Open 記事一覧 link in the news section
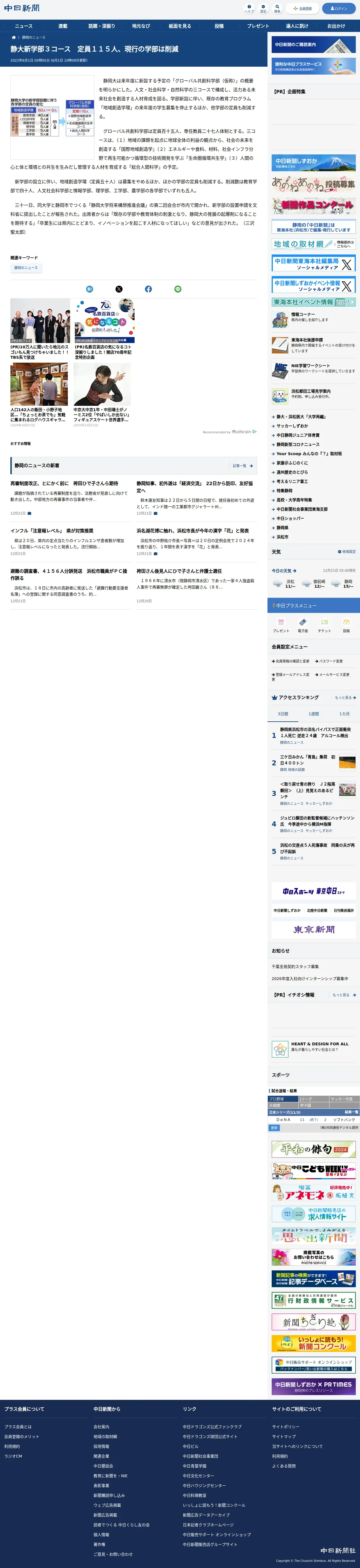The width and height of the screenshot is (360, 1568). tap(243, 466)
